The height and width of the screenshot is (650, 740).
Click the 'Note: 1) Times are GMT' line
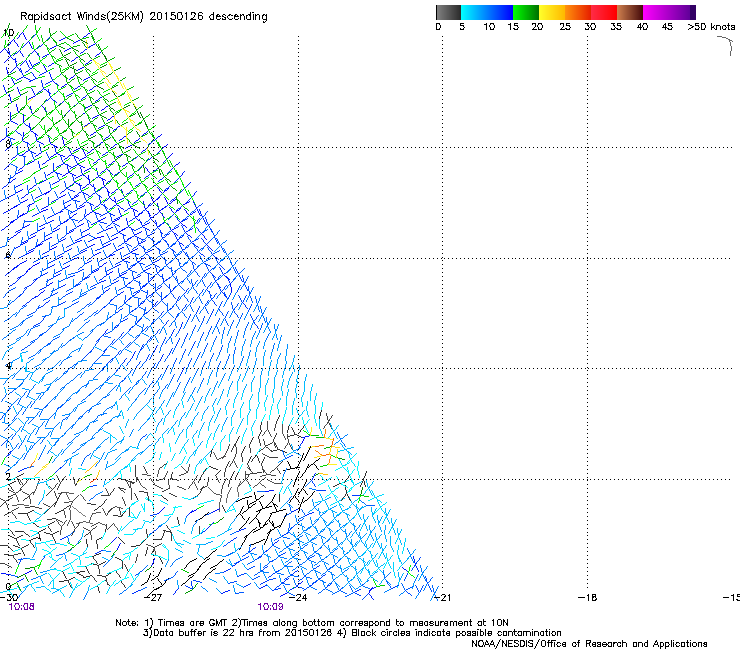coord(312,623)
